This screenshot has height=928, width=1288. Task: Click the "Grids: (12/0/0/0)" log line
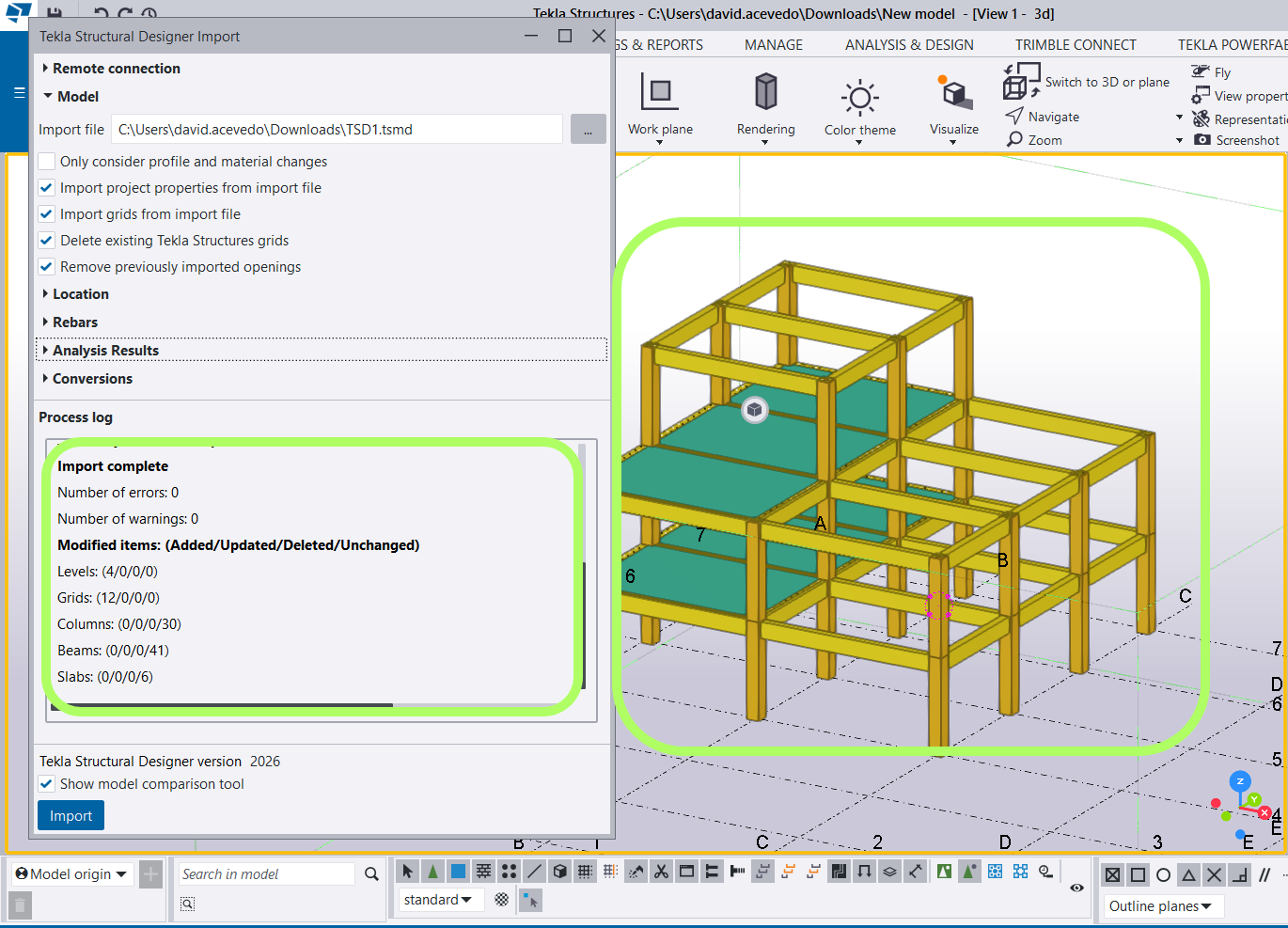[108, 598]
